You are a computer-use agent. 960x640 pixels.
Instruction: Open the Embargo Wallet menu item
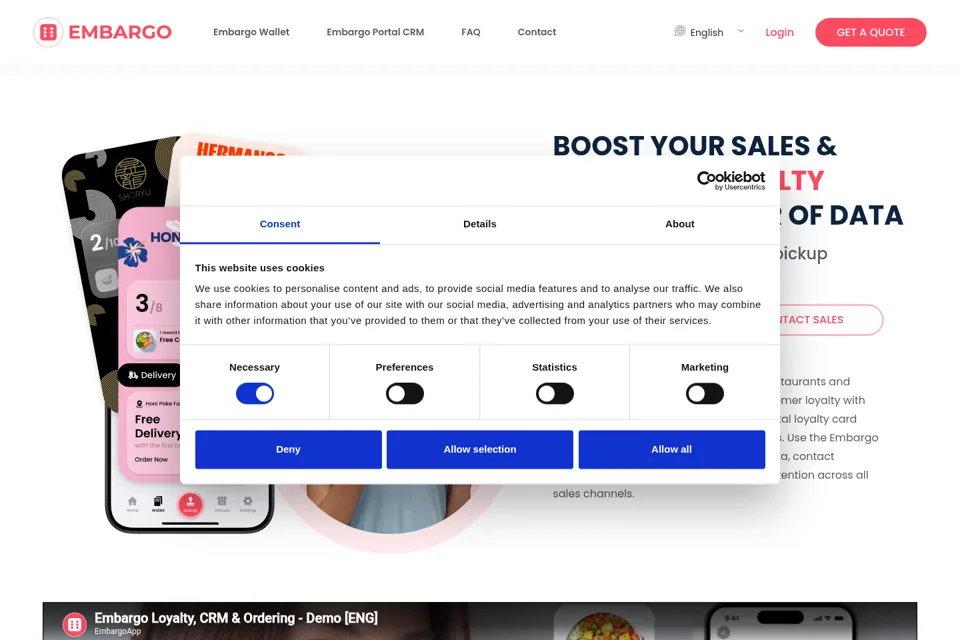[251, 32]
